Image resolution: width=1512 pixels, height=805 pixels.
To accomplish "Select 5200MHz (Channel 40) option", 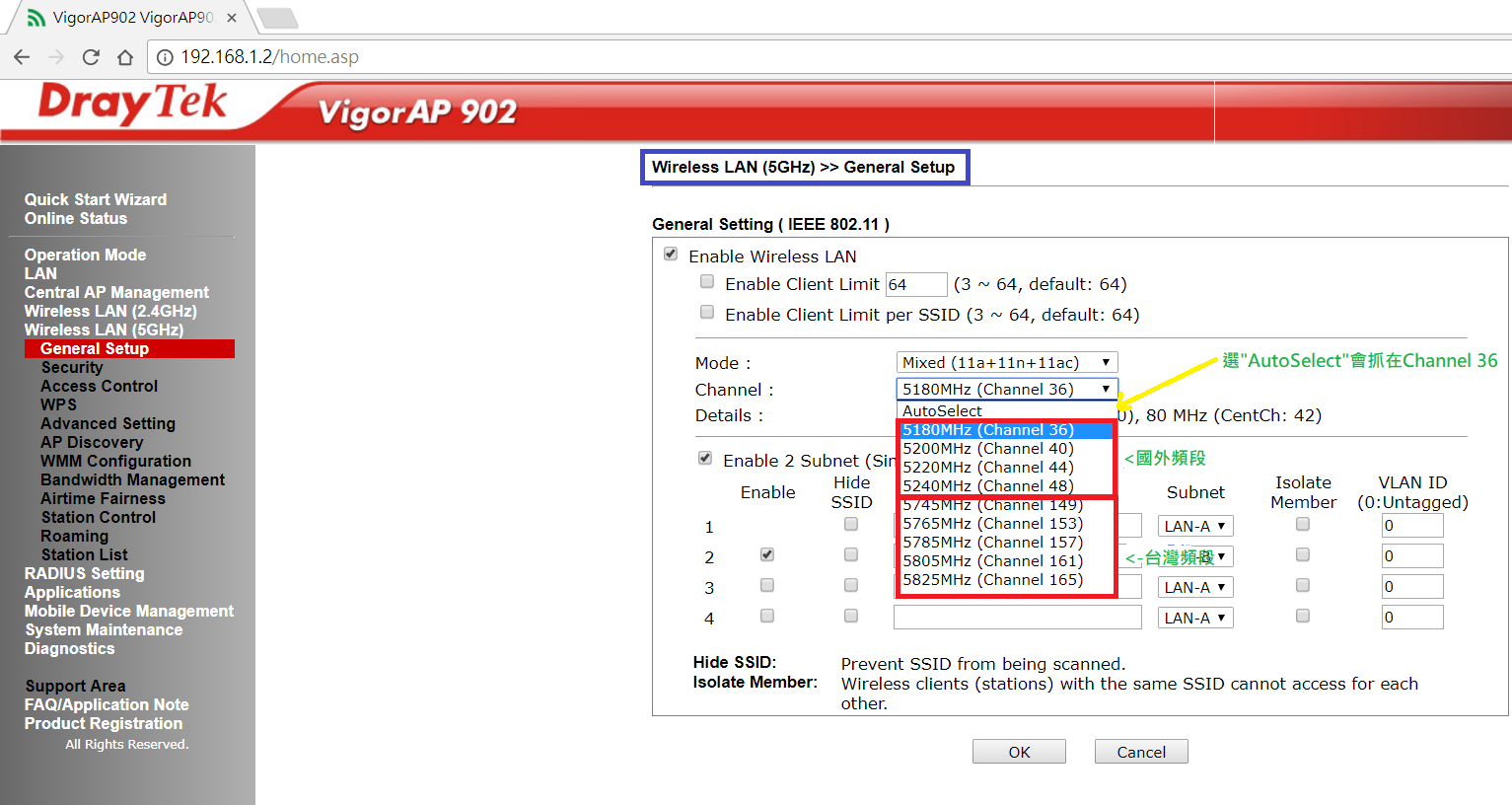I will tap(1007, 449).
